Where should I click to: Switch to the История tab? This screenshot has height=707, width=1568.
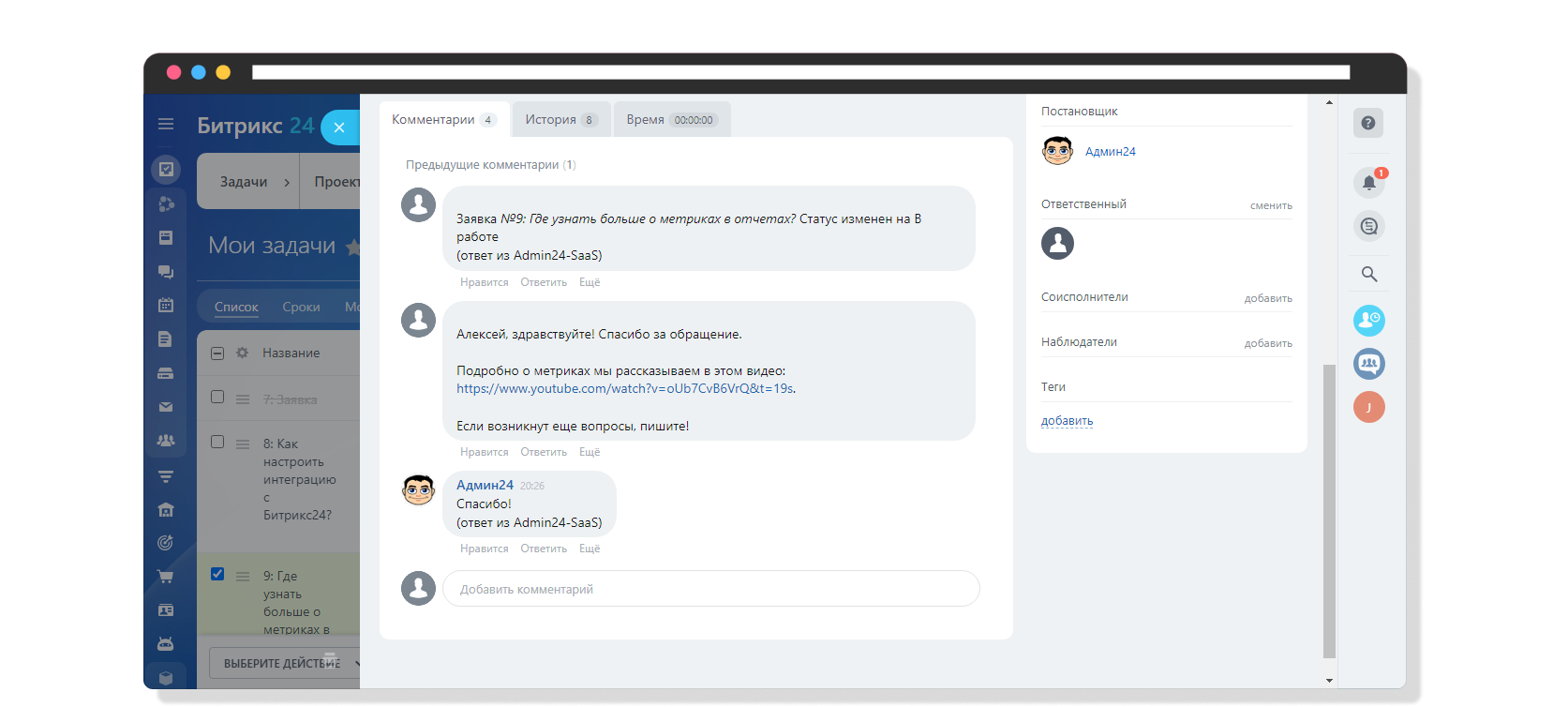(561, 119)
